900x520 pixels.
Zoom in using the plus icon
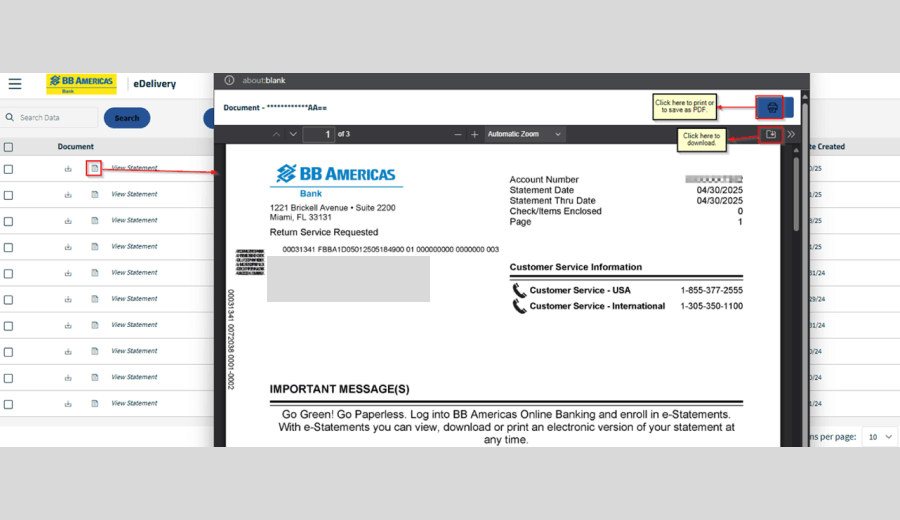(474, 134)
